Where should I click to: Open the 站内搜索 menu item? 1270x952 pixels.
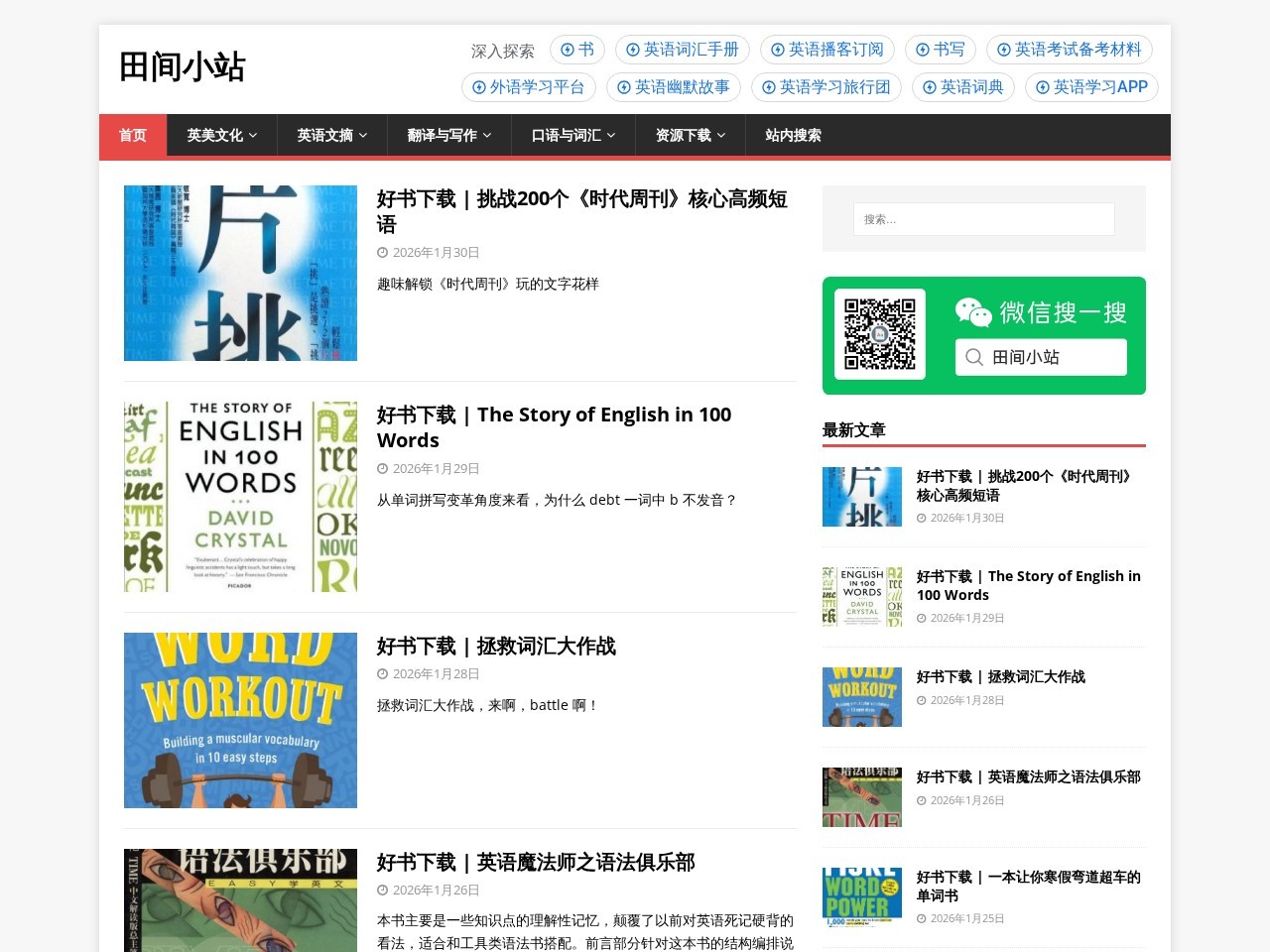click(x=793, y=136)
